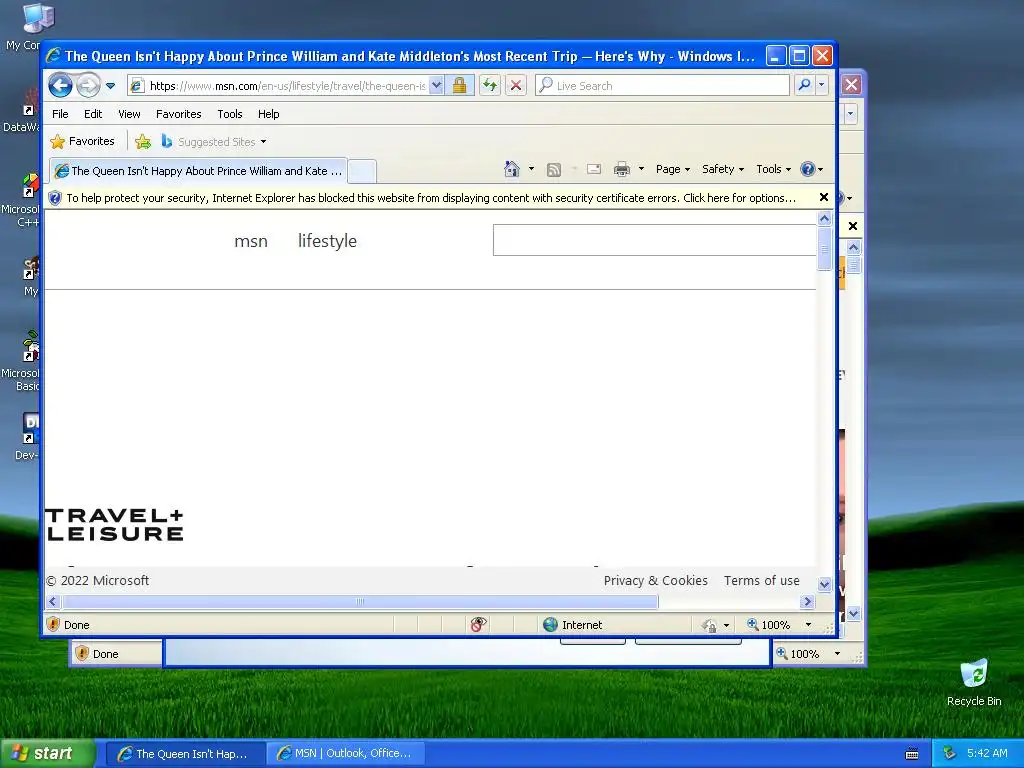Open the Favorites center star button

point(83,141)
